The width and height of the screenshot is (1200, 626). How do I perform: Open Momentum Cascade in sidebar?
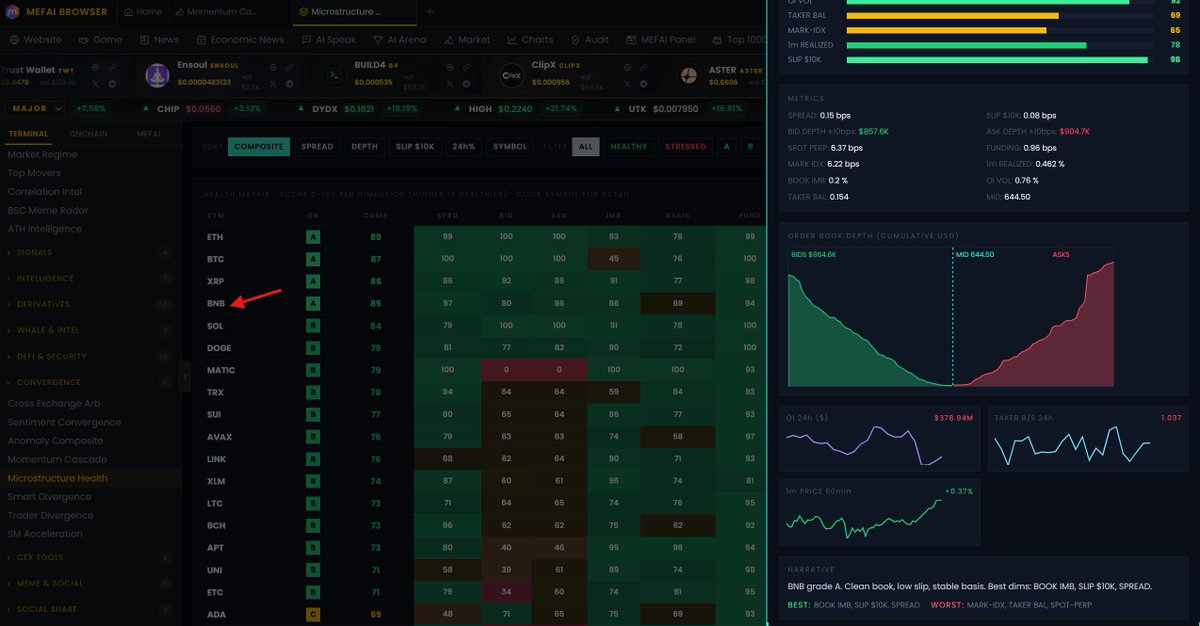pyautogui.click(x=57, y=459)
